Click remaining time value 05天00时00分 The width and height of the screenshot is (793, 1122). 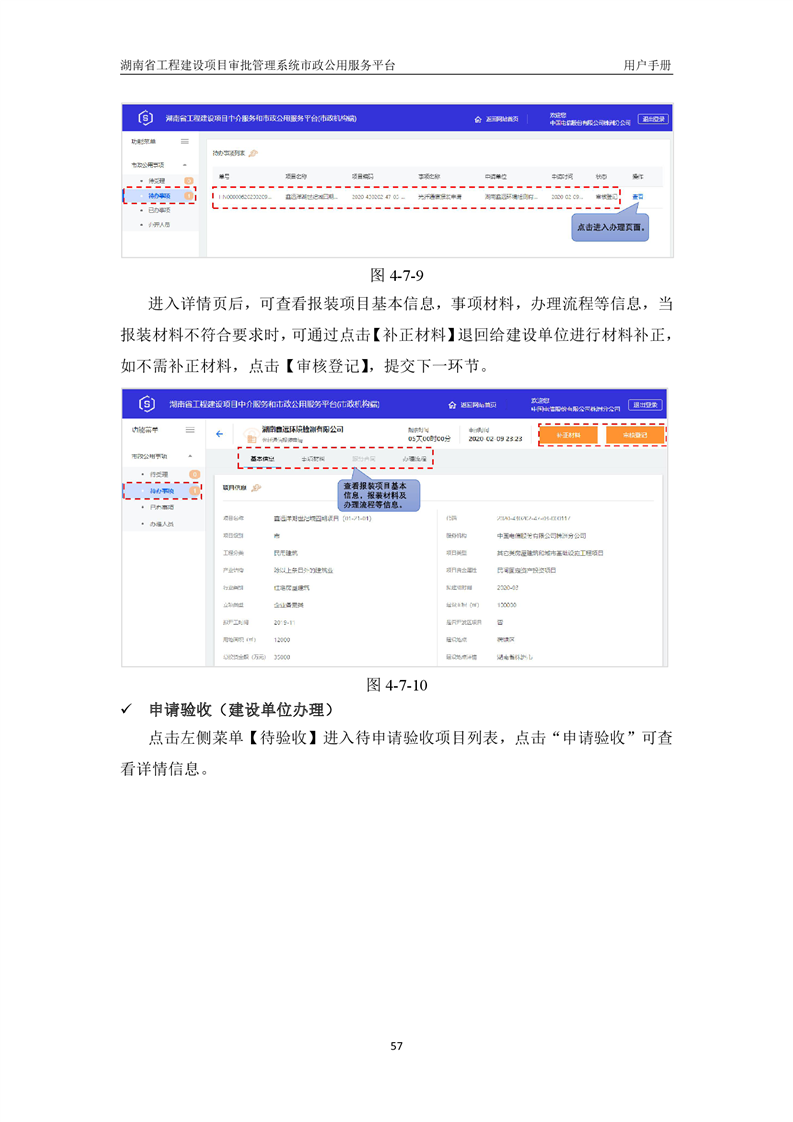tap(429, 439)
